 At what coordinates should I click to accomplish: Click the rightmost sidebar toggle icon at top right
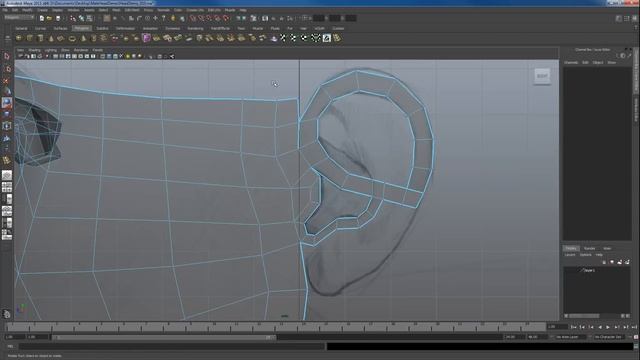tap(634, 18)
